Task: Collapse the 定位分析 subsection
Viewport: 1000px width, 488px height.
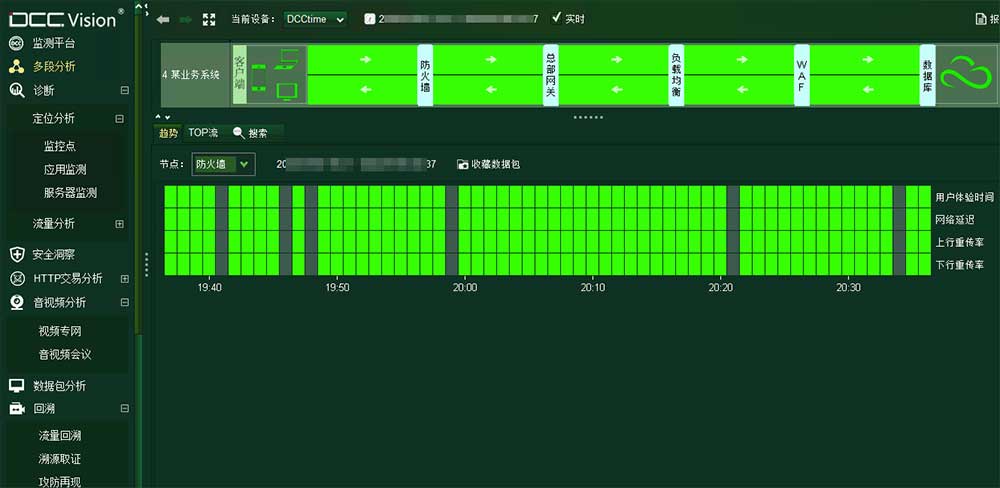Action: (x=119, y=119)
